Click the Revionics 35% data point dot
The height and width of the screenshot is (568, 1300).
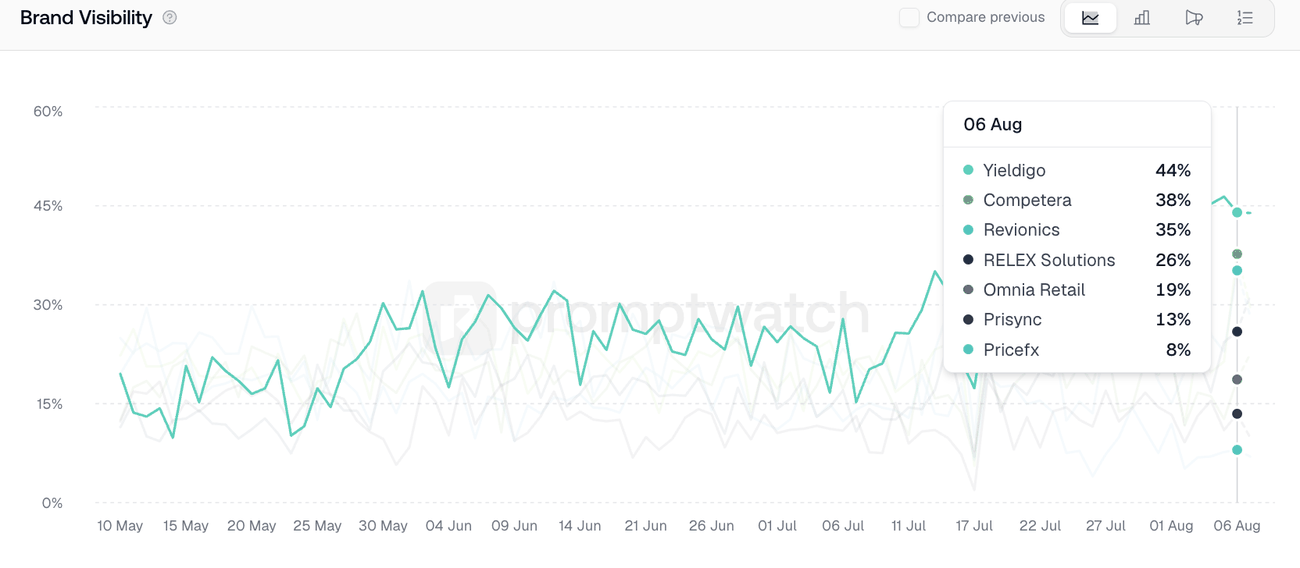(1237, 271)
